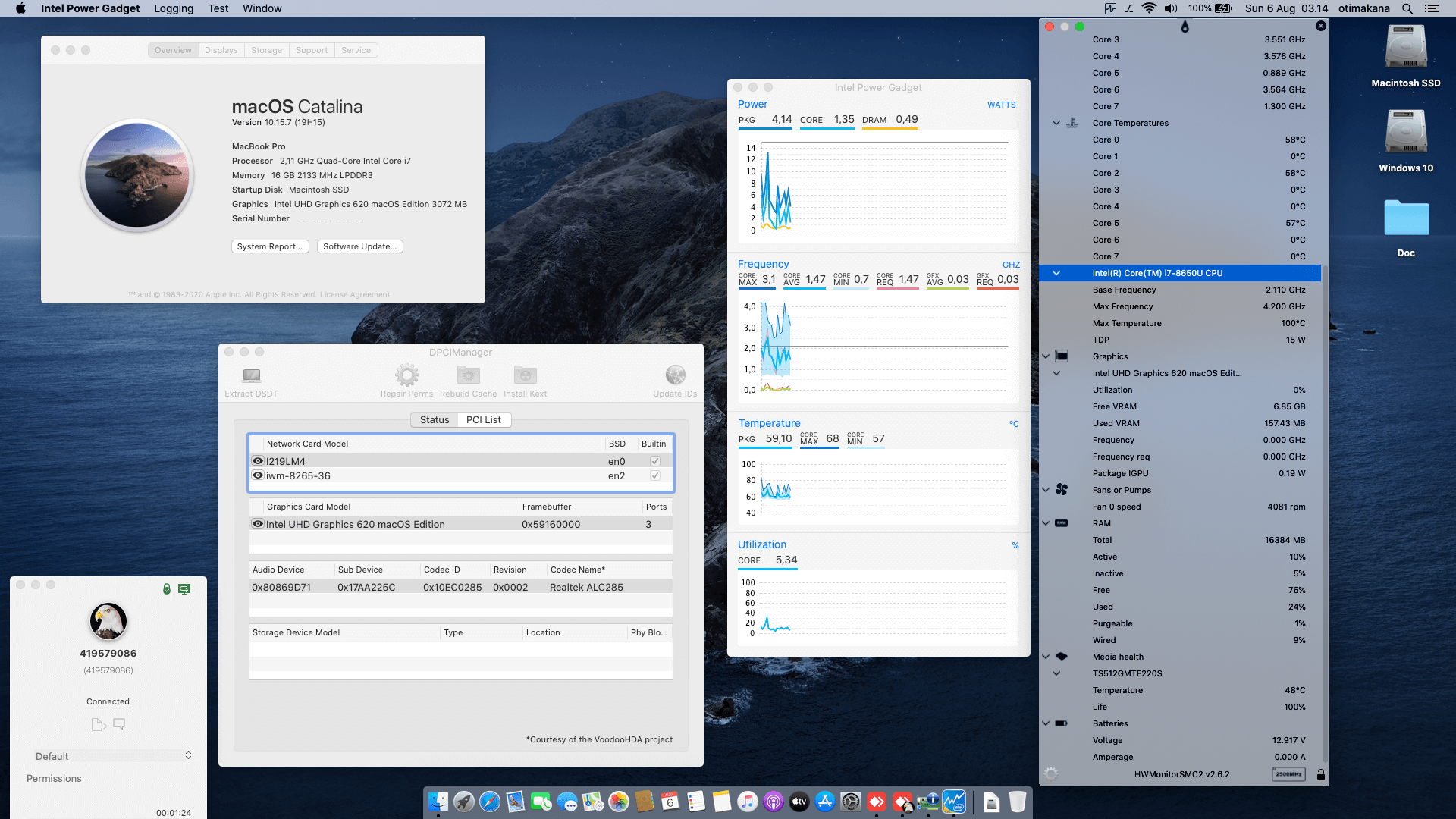
Task: Open System Preferences from the dock
Action: tap(851, 802)
